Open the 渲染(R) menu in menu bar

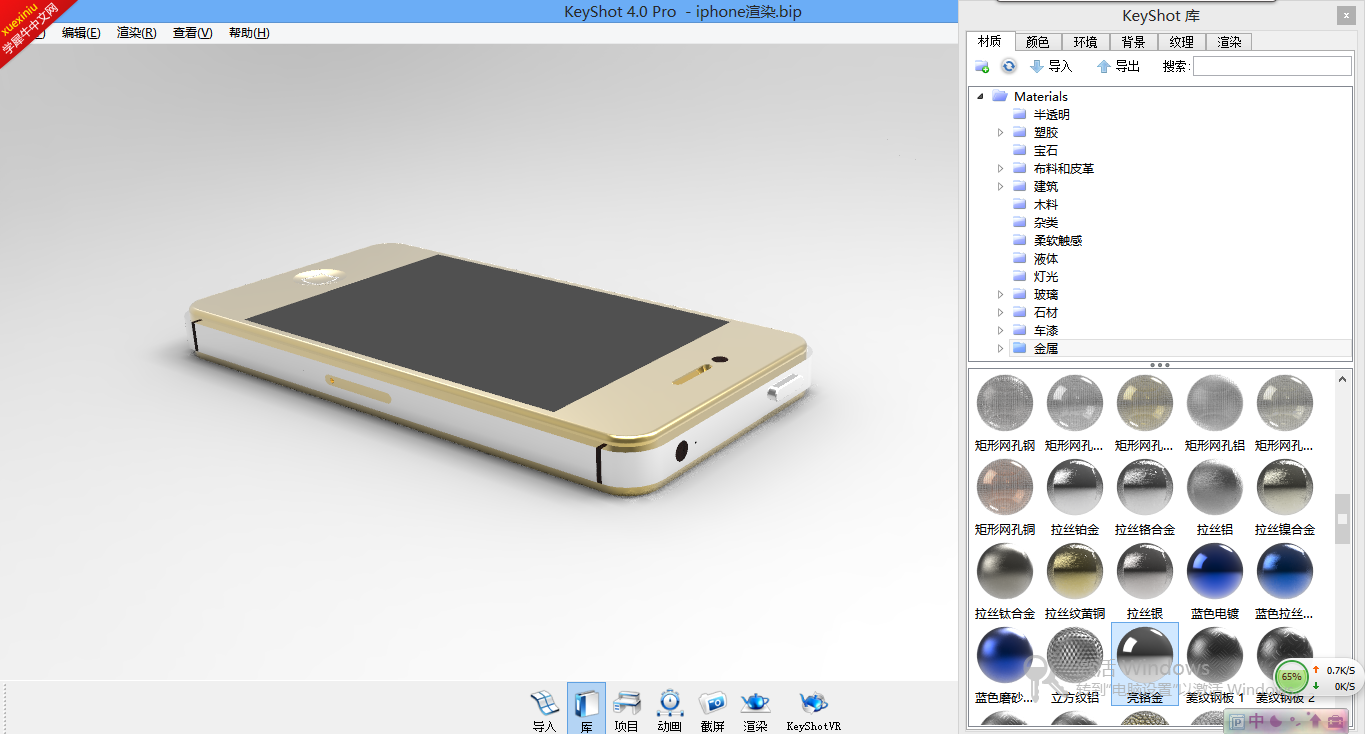[x=137, y=32]
